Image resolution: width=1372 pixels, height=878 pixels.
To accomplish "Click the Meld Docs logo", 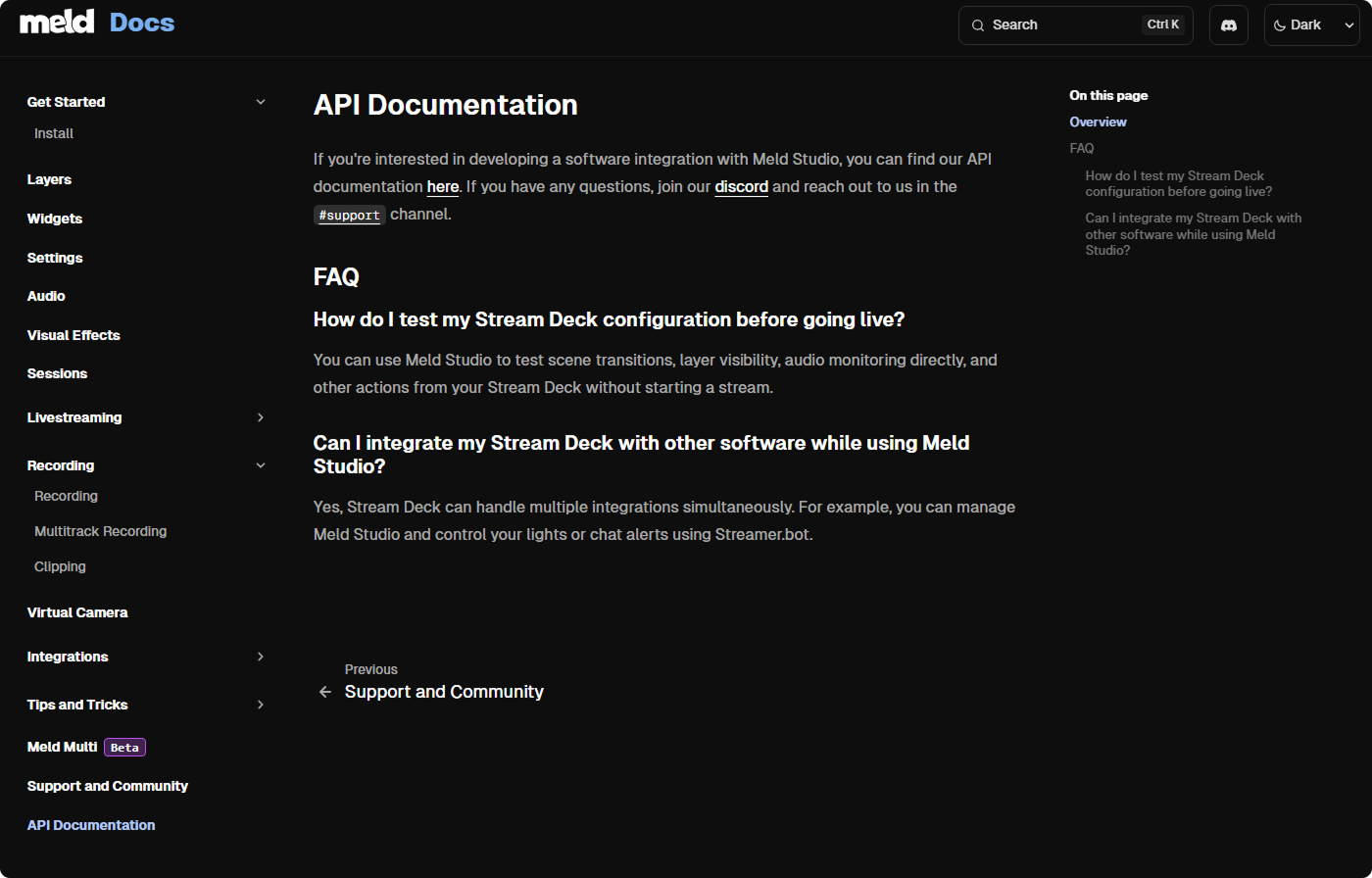I will point(97,23).
